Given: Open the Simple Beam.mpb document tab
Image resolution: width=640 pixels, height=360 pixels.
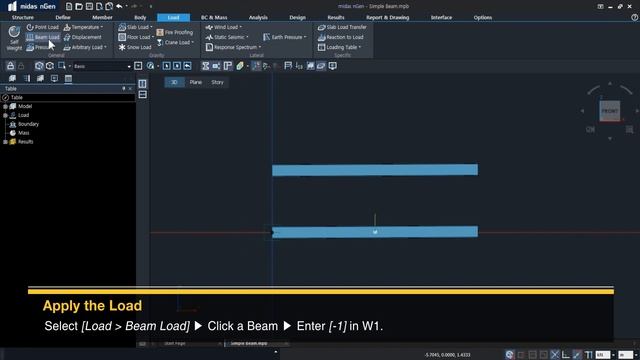Looking at the screenshot, I should pyautogui.click(x=249, y=344).
